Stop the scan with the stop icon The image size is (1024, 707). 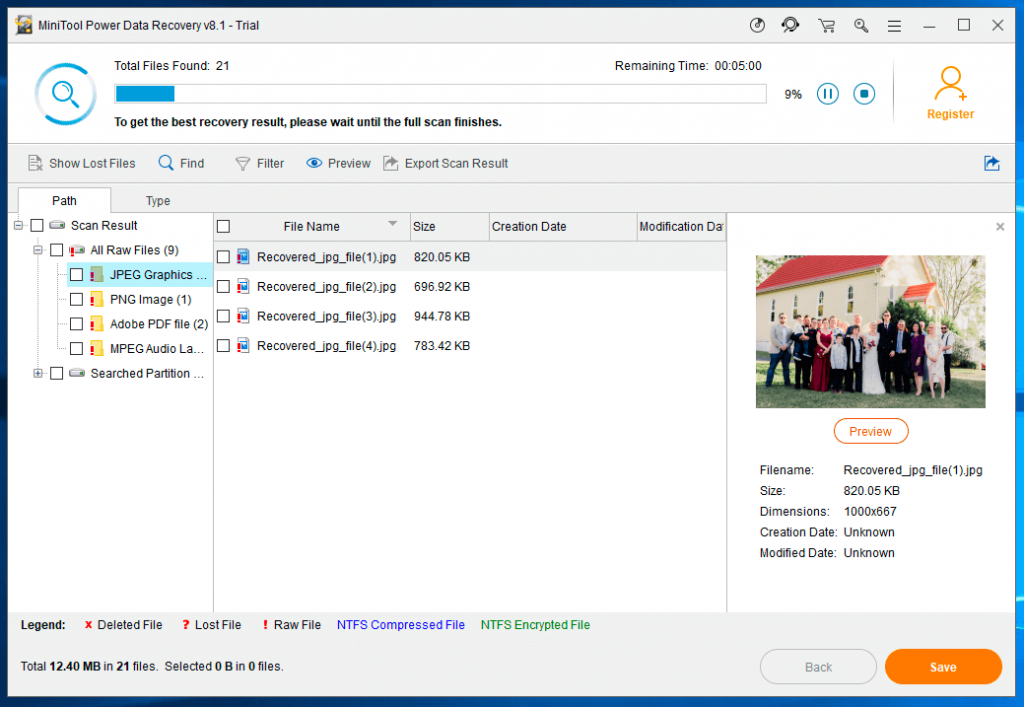point(864,94)
